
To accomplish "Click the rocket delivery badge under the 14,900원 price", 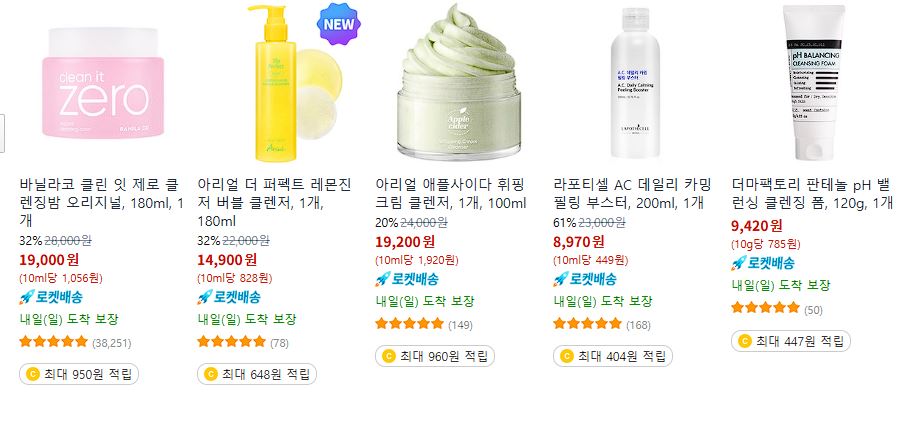I will tap(229, 297).
